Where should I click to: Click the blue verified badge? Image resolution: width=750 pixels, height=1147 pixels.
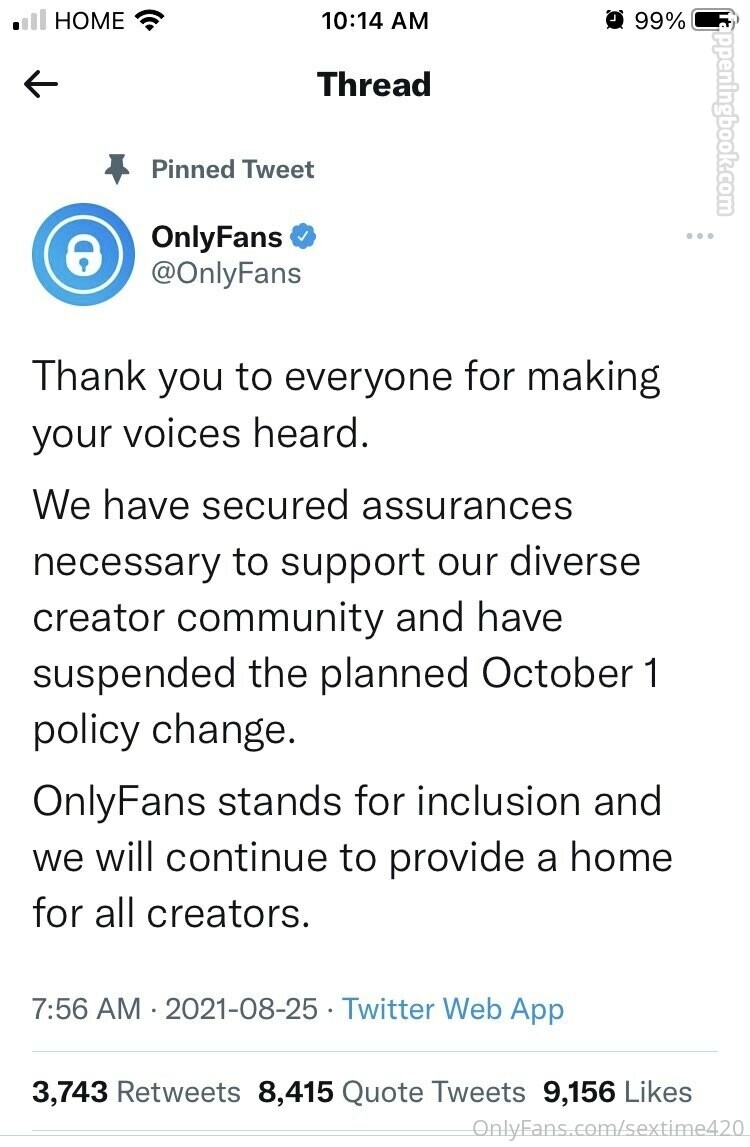pos(304,237)
